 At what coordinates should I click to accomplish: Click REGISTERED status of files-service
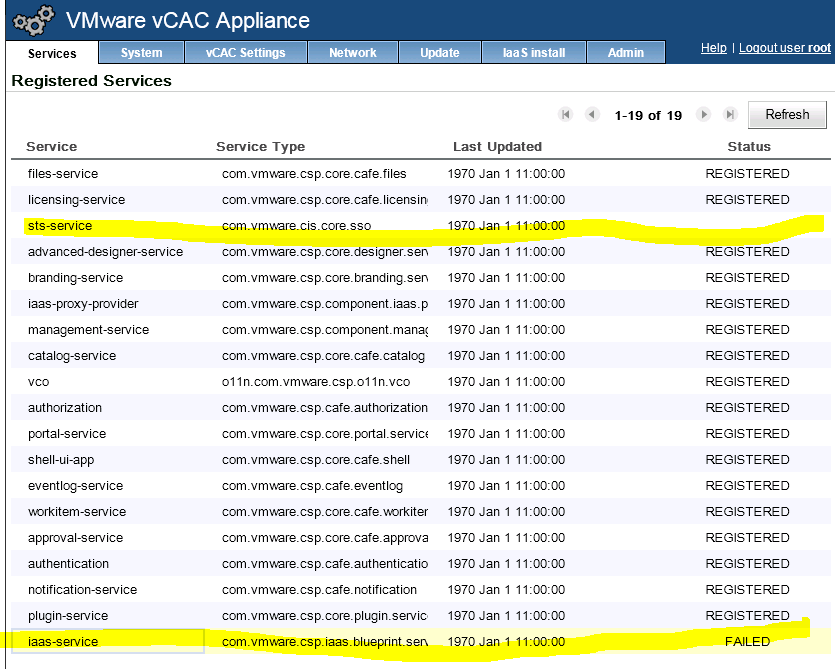pyautogui.click(x=748, y=174)
